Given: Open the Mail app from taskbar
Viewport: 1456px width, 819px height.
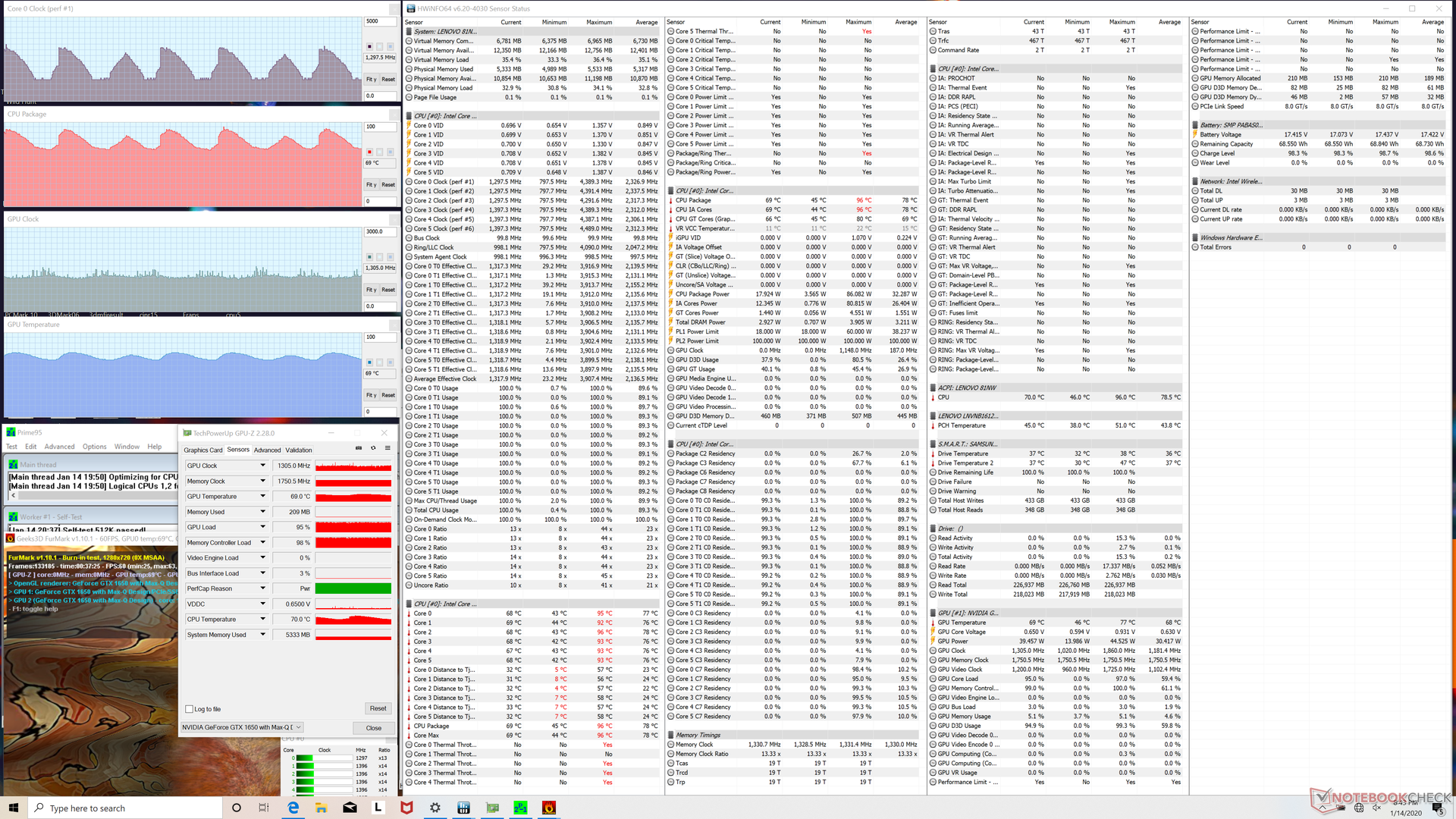Looking at the screenshot, I should tap(350, 808).
